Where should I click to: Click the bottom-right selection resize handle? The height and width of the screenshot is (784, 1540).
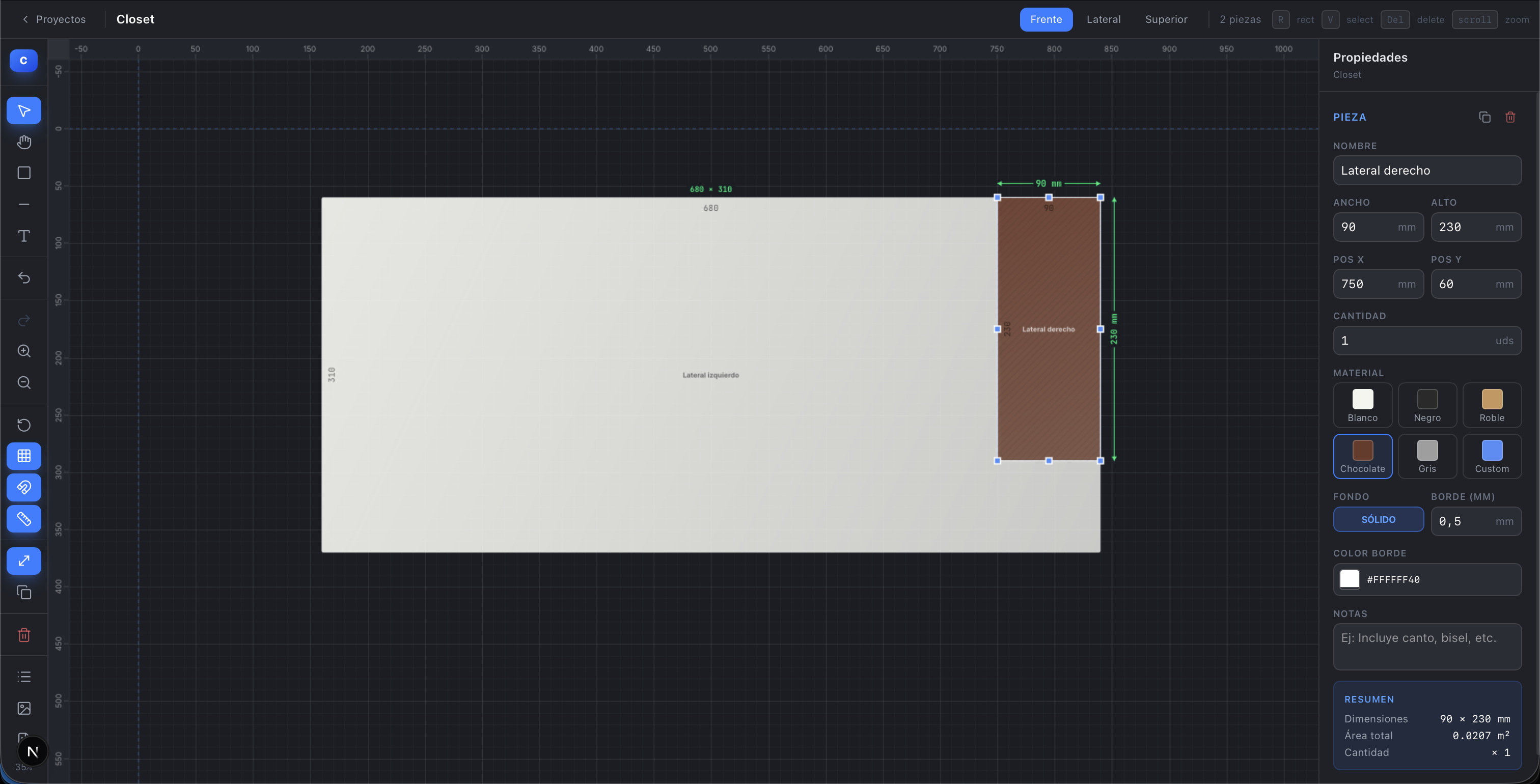click(x=1100, y=461)
